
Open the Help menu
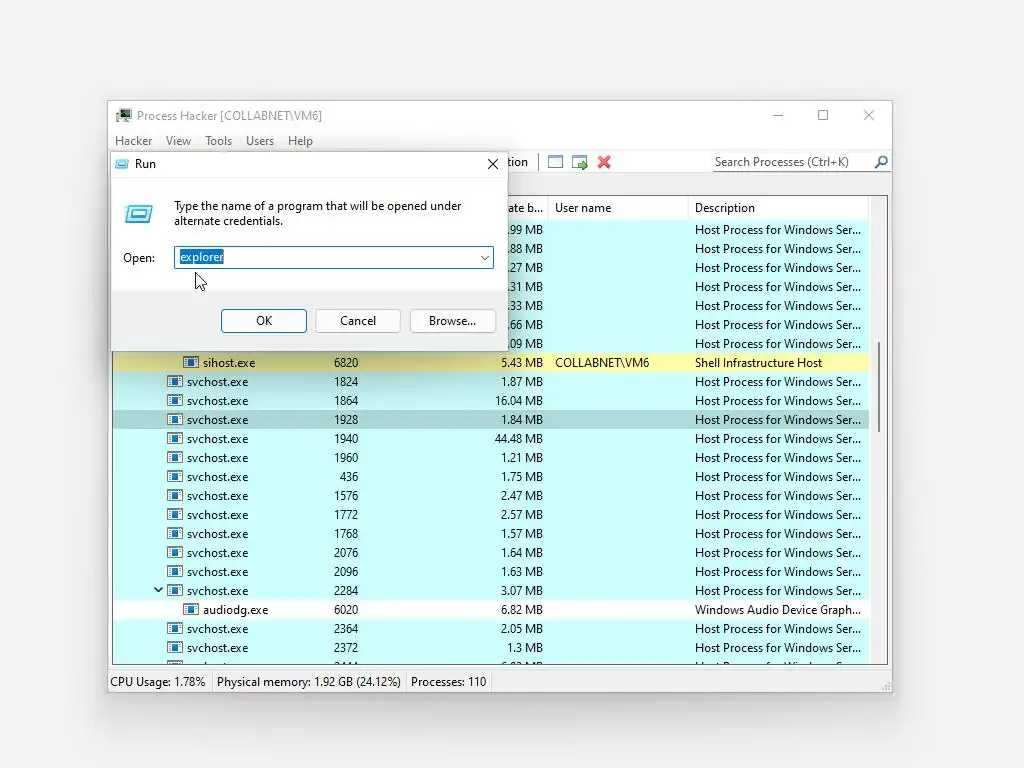[x=300, y=141]
